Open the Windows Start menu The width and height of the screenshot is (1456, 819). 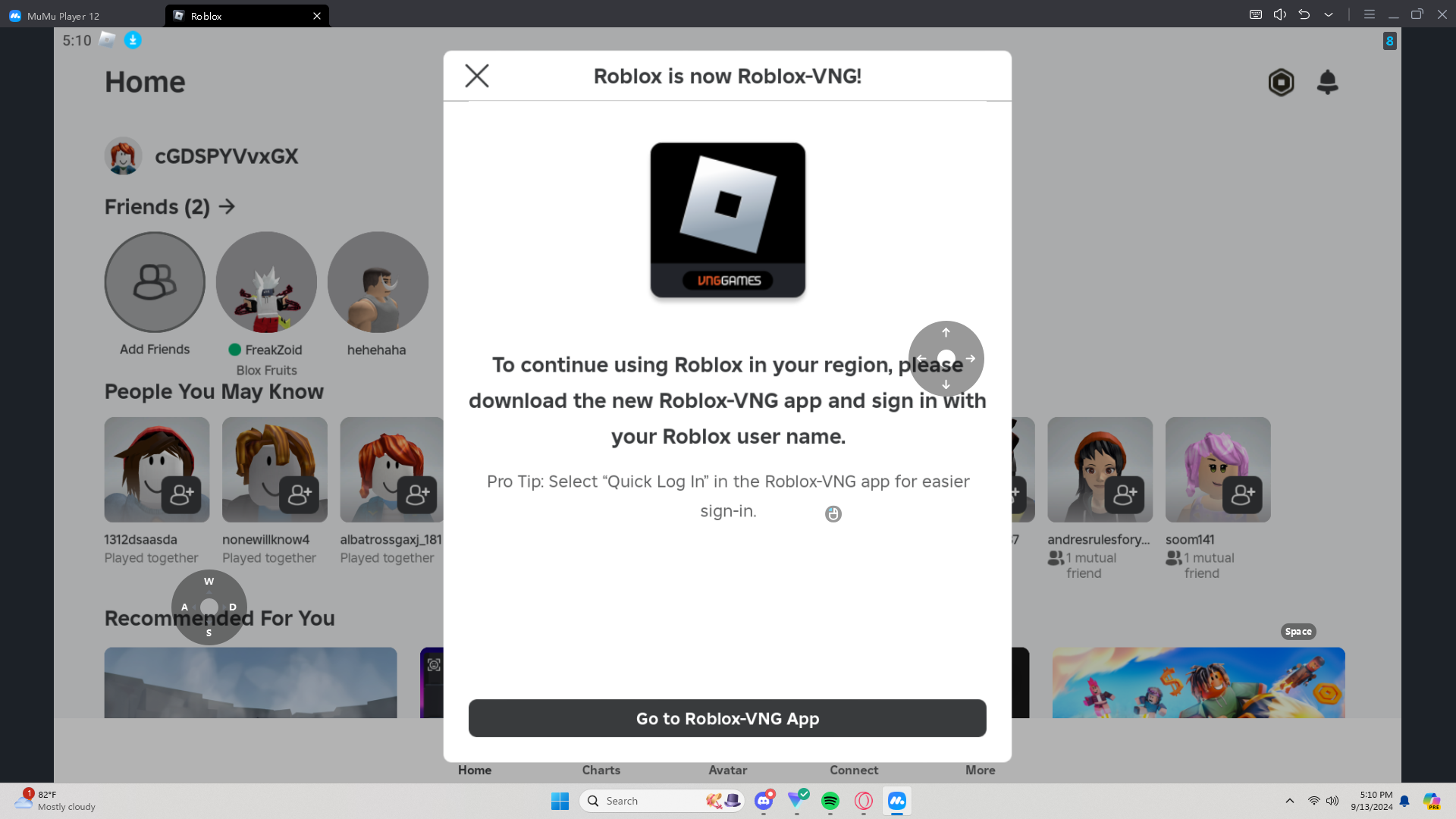tap(560, 801)
